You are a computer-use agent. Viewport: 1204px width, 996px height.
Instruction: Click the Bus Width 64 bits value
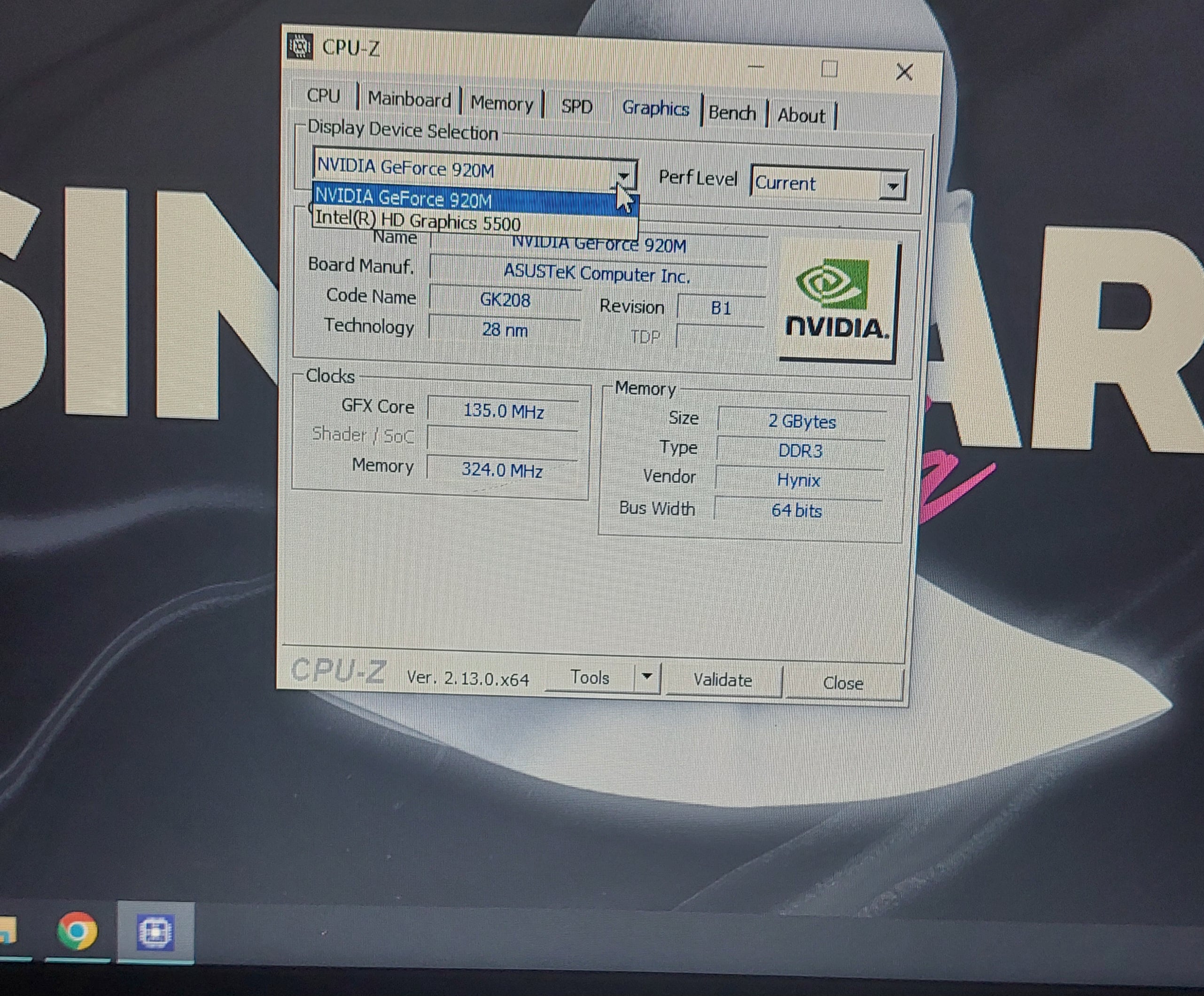pos(797,510)
